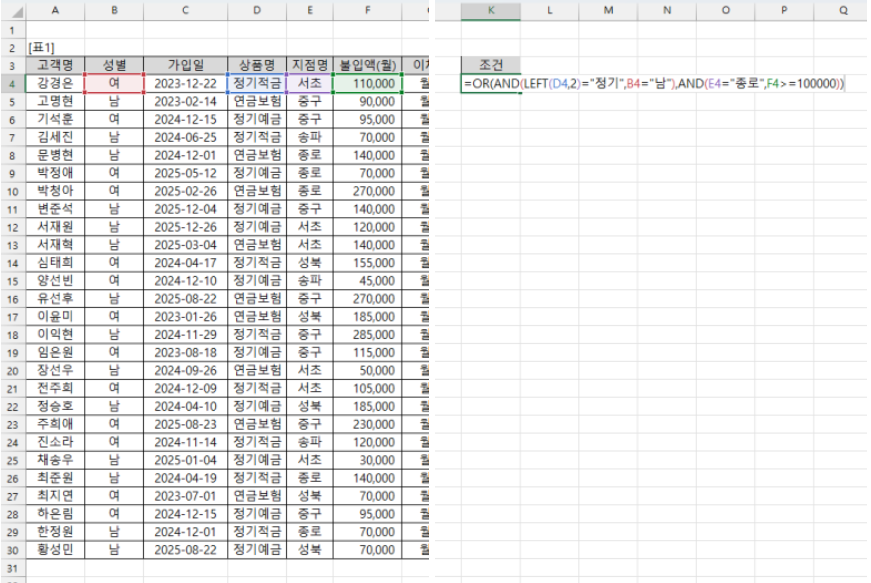Click amount cell 30,000
Viewport: 871px width, 583px height.
tap(367, 460)
